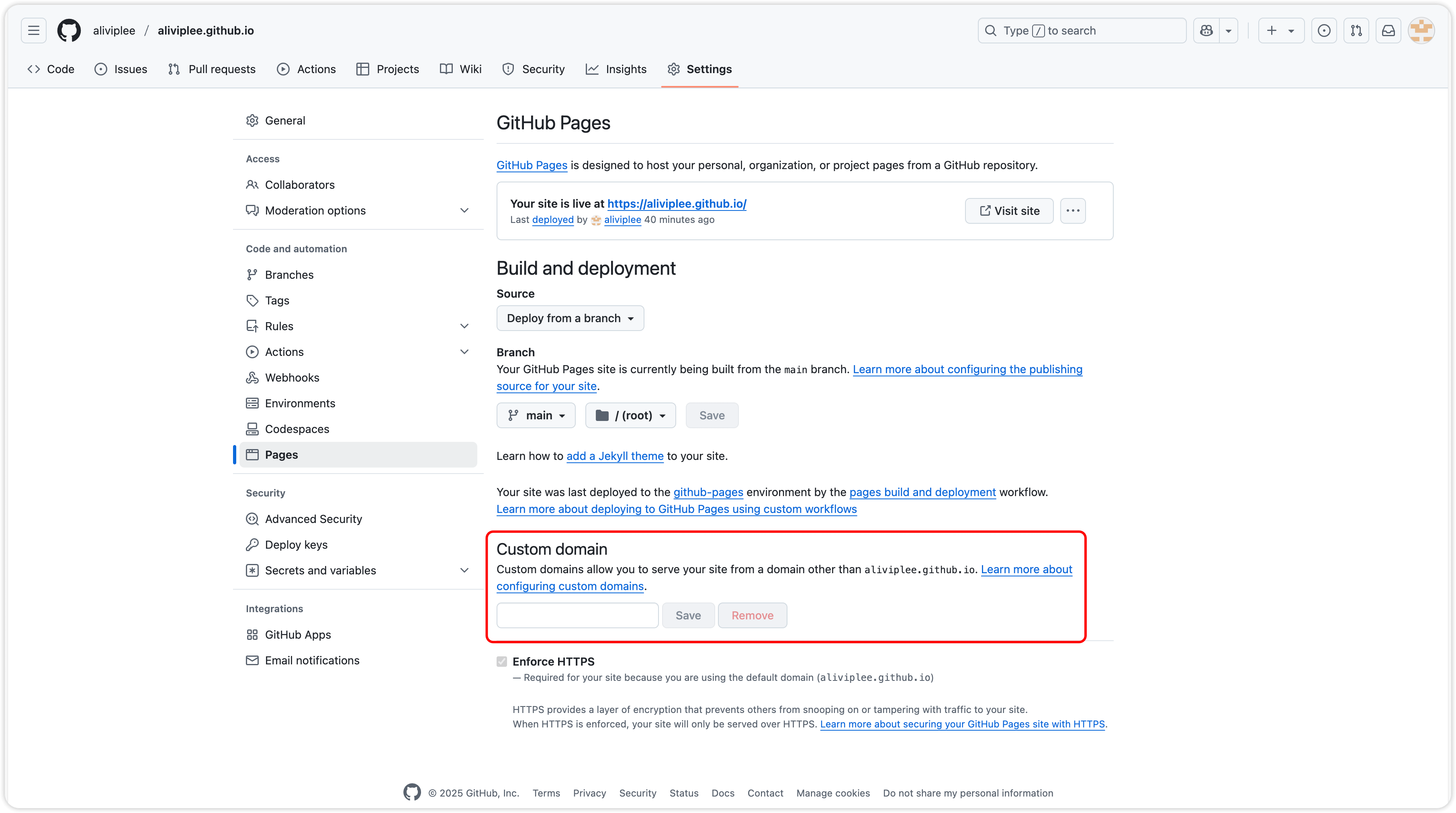Open Environments settings
Viewport: 1456px width, 813px height.
[358, 403]
